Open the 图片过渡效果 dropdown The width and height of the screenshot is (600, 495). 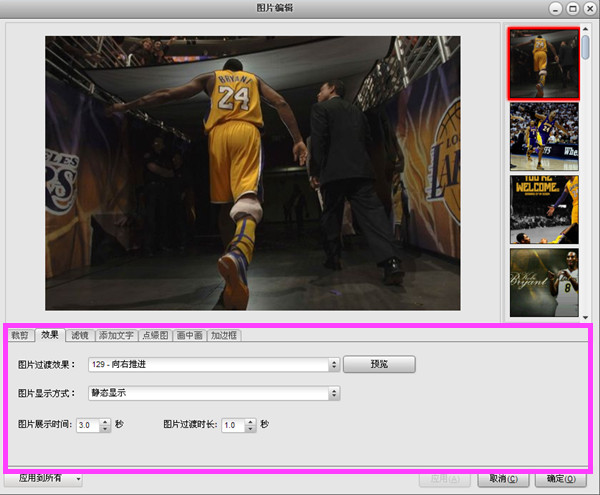click(214, 364)
